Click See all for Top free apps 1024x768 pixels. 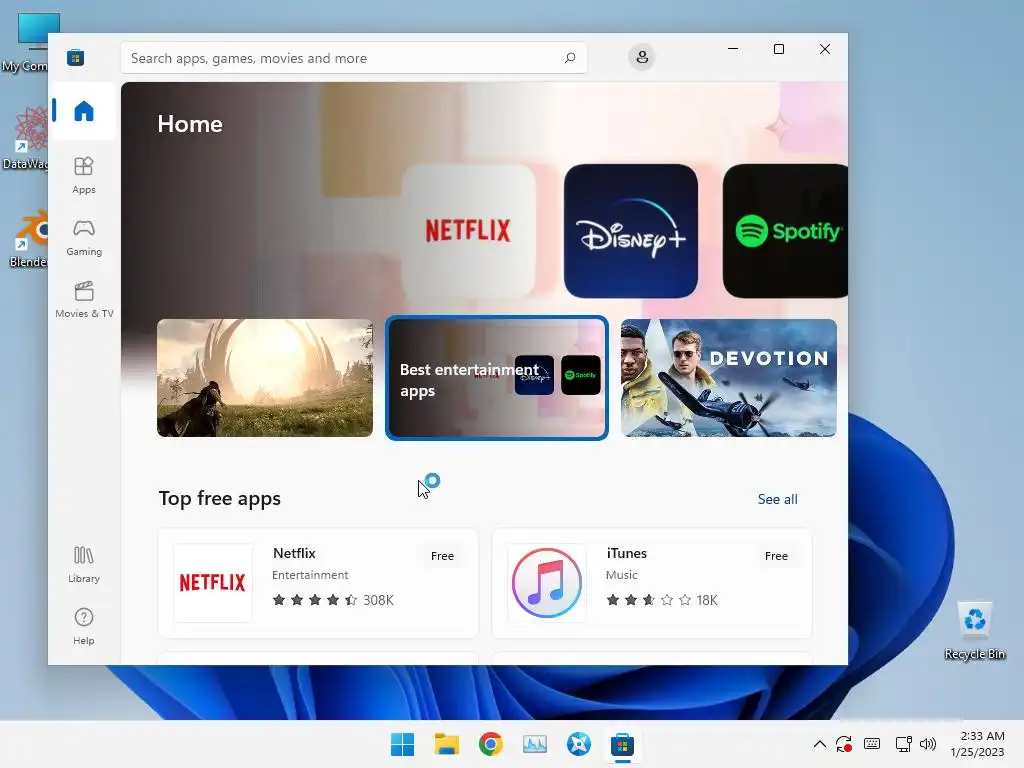(x=777, y=499)
